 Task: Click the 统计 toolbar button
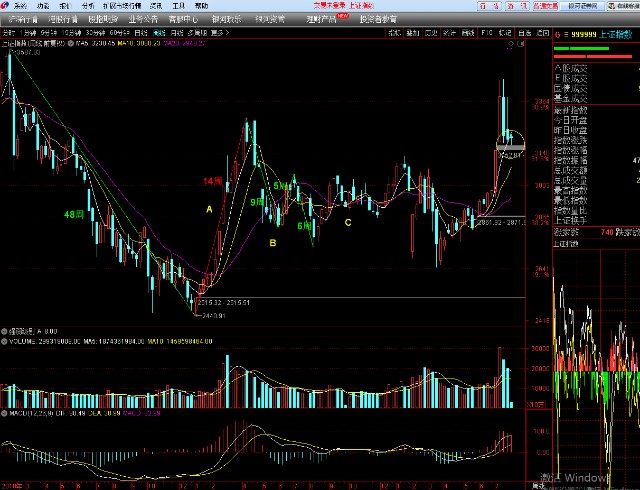click(449, 33)
